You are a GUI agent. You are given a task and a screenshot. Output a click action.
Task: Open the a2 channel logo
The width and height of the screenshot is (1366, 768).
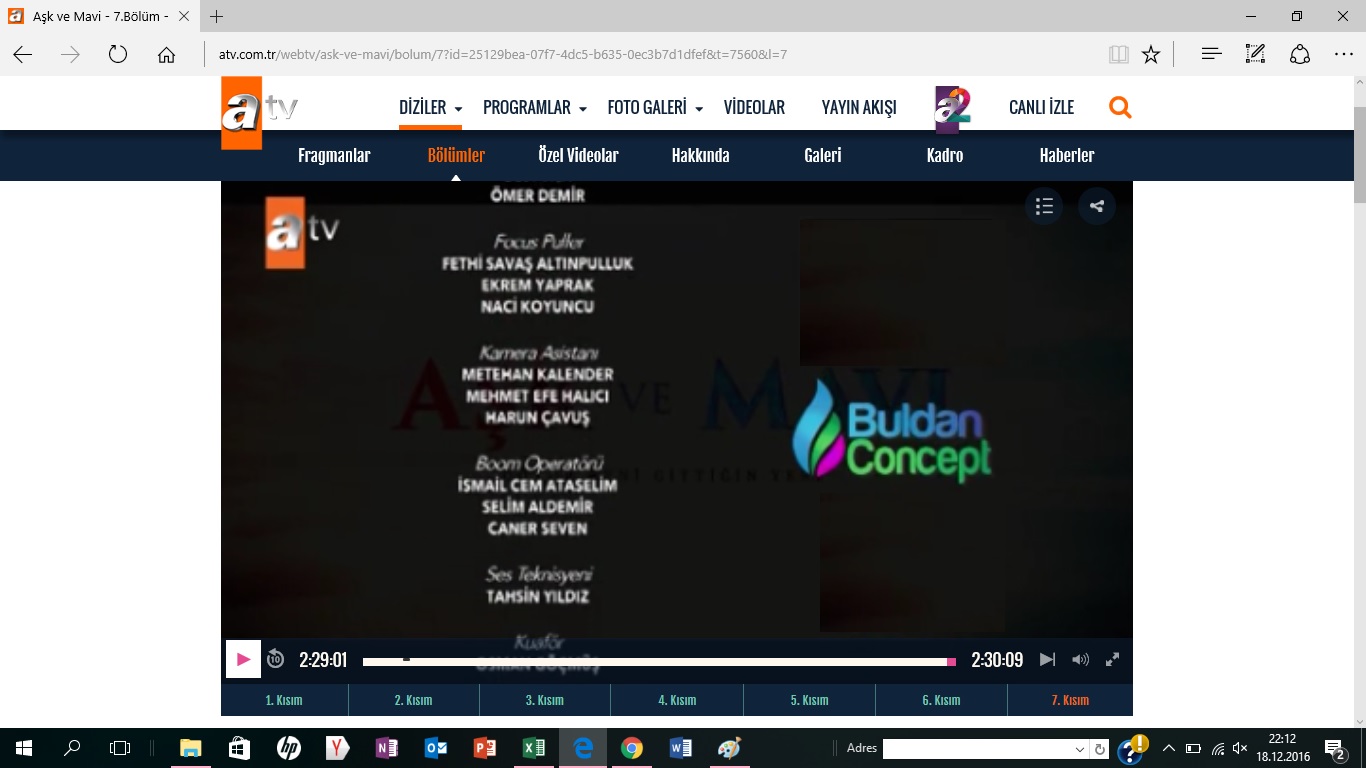coord(952,109)
